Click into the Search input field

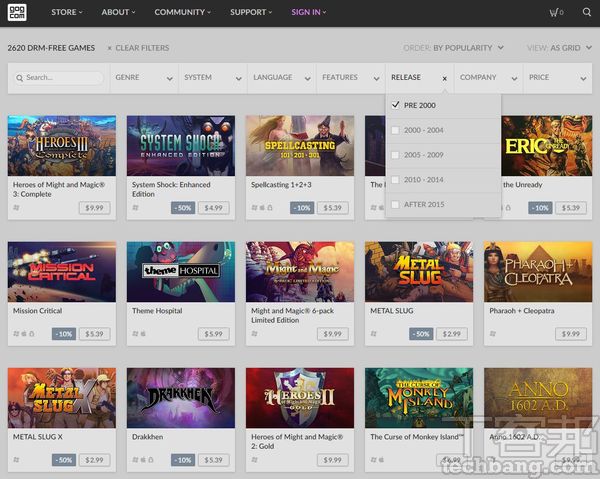point(62,77)
